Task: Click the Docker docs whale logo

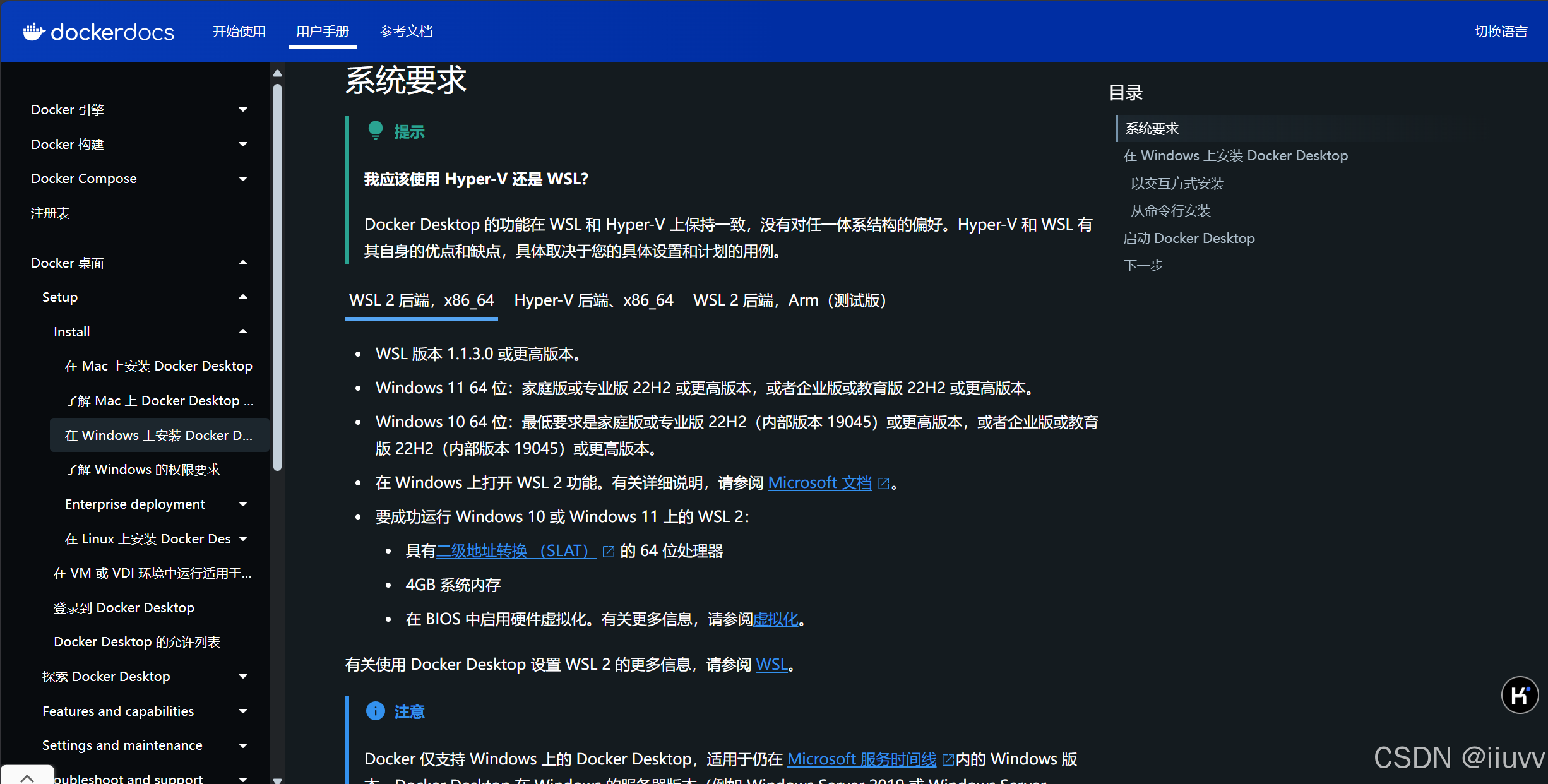Action: [x=34, y=31]
